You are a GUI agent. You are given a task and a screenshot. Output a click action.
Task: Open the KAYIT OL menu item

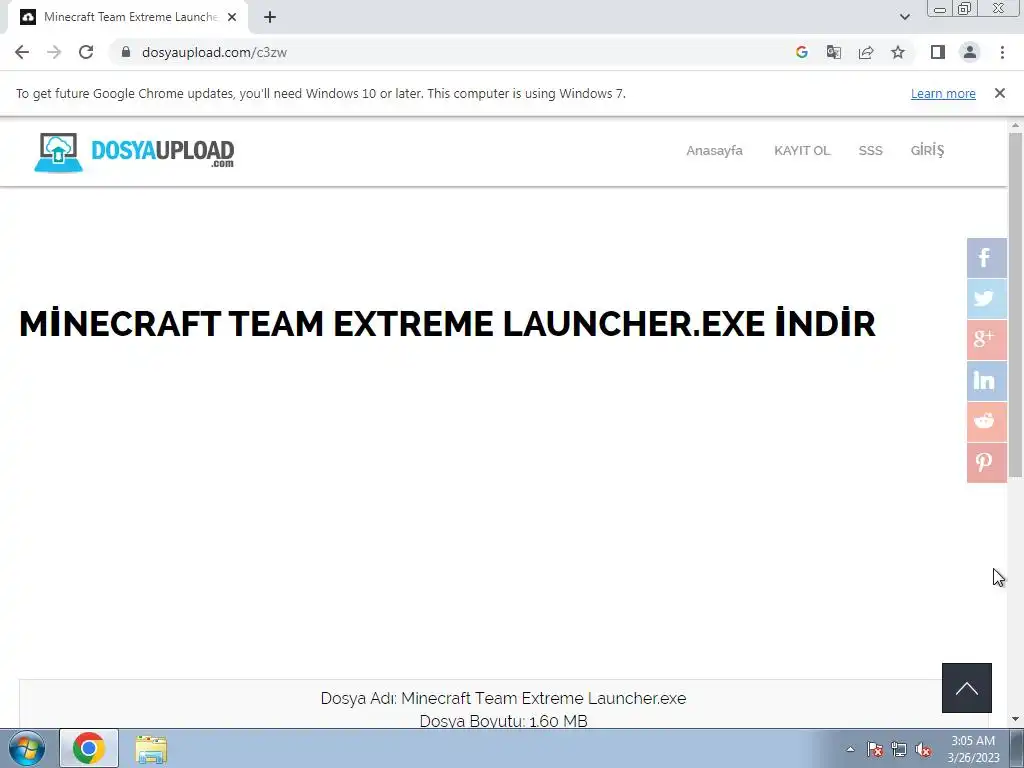[x=802, y=150]
